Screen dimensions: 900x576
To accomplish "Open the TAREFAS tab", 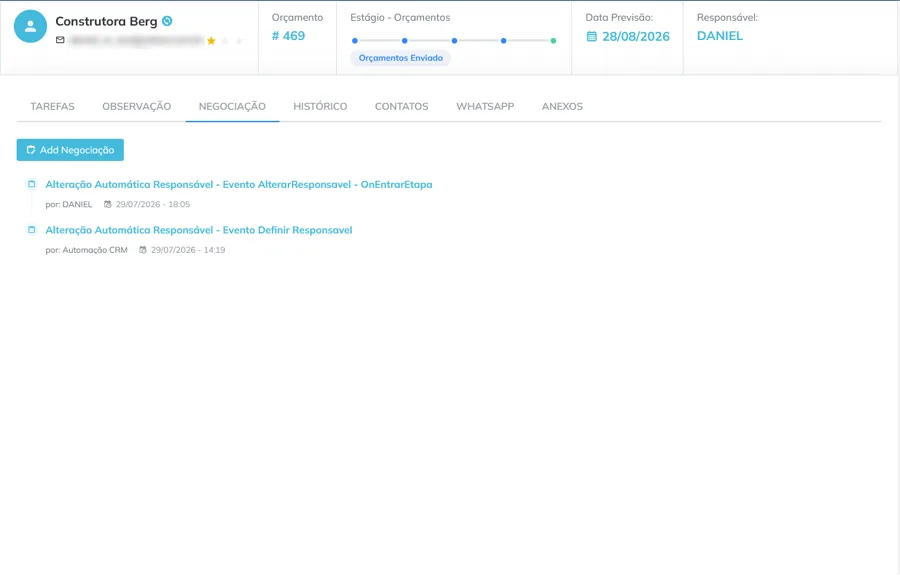I will 52,106.
